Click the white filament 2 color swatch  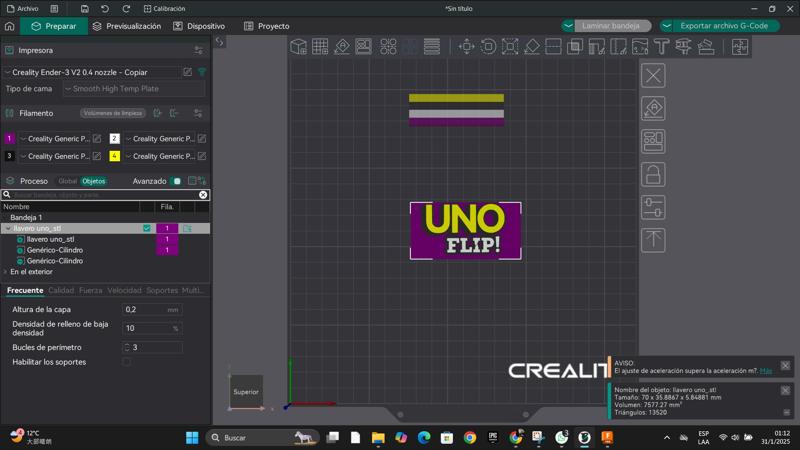tap(114, 138)
